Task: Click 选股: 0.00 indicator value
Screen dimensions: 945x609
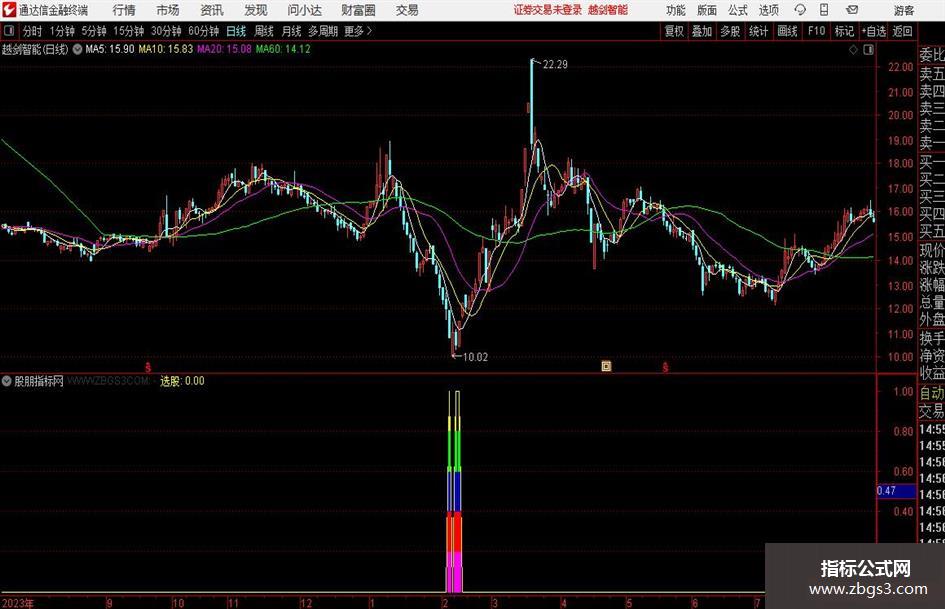Action: (x=182, y=381)
